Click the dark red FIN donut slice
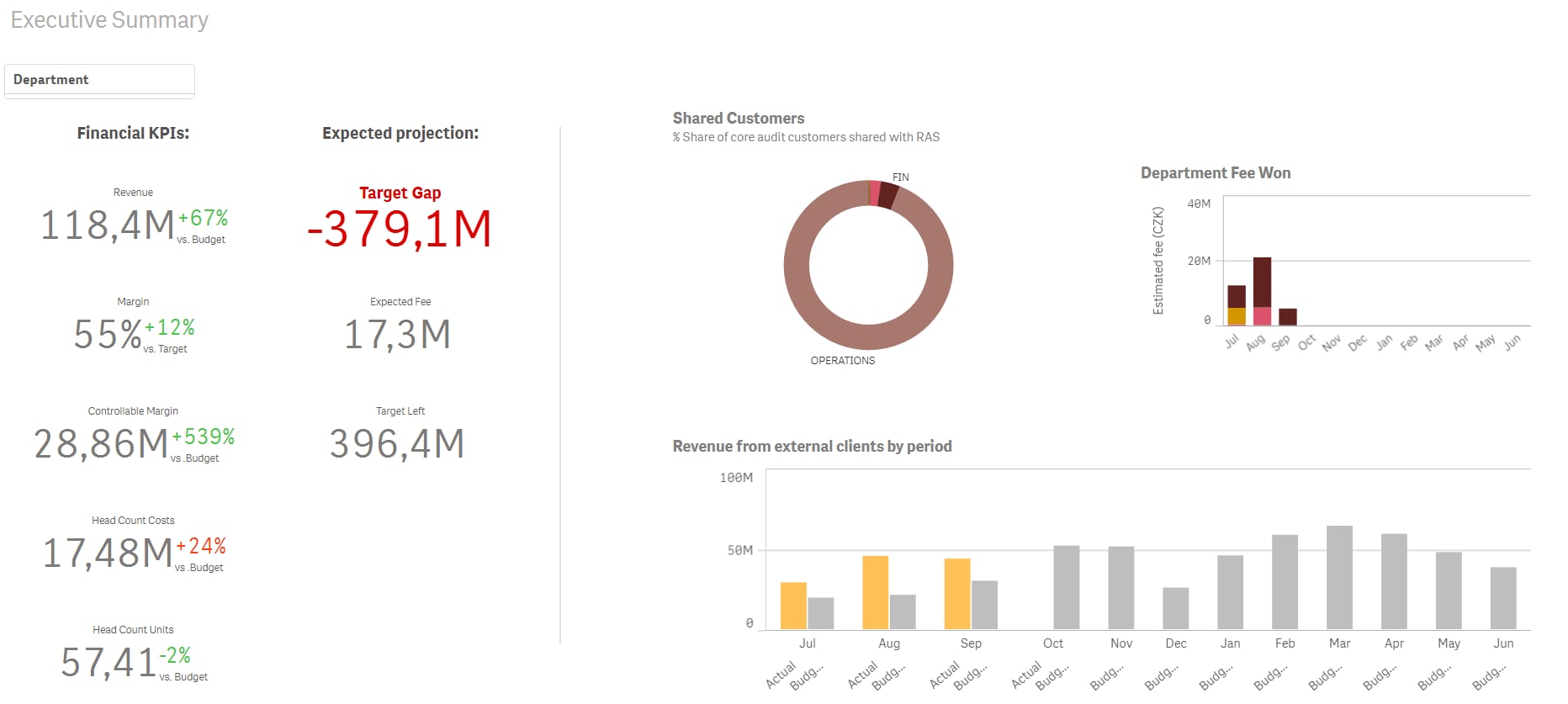 (888, 195)
